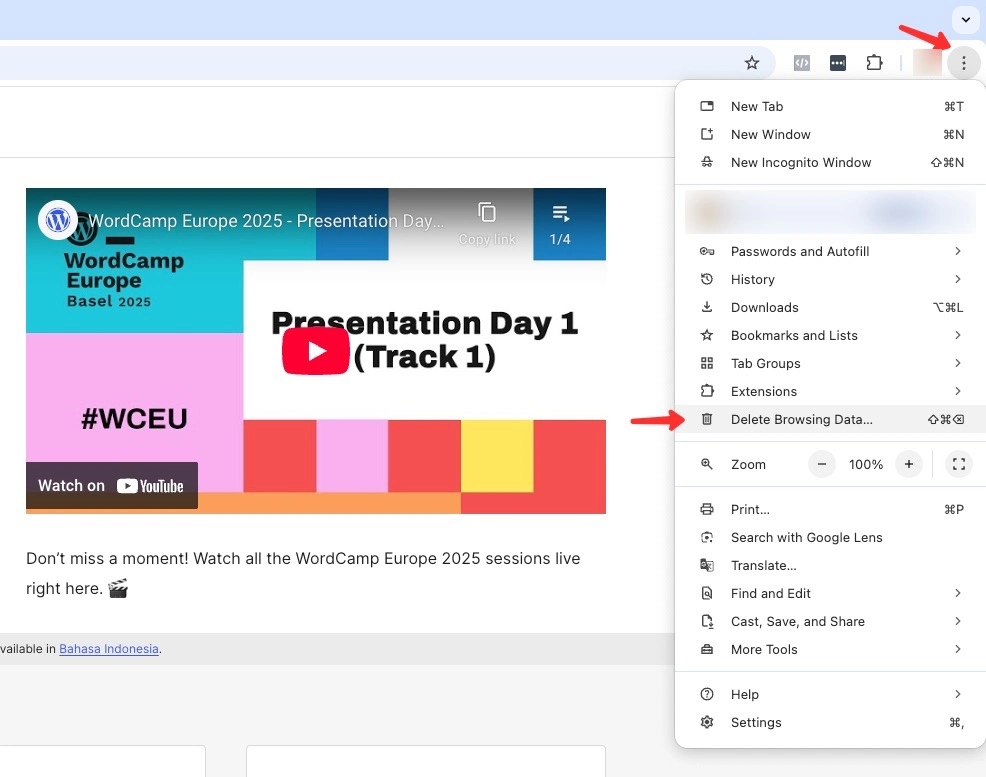Open the Help submenu
986x777 pixels.
[831, 694]
